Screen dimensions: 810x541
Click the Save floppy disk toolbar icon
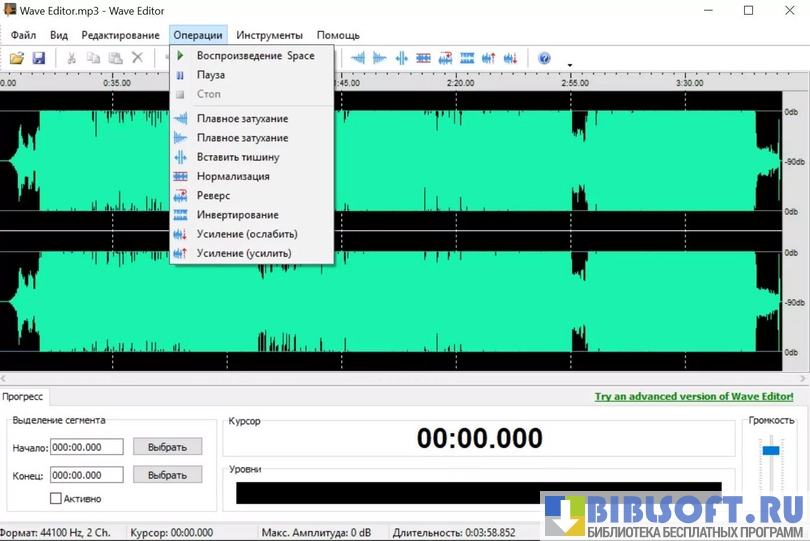point(39,58)
